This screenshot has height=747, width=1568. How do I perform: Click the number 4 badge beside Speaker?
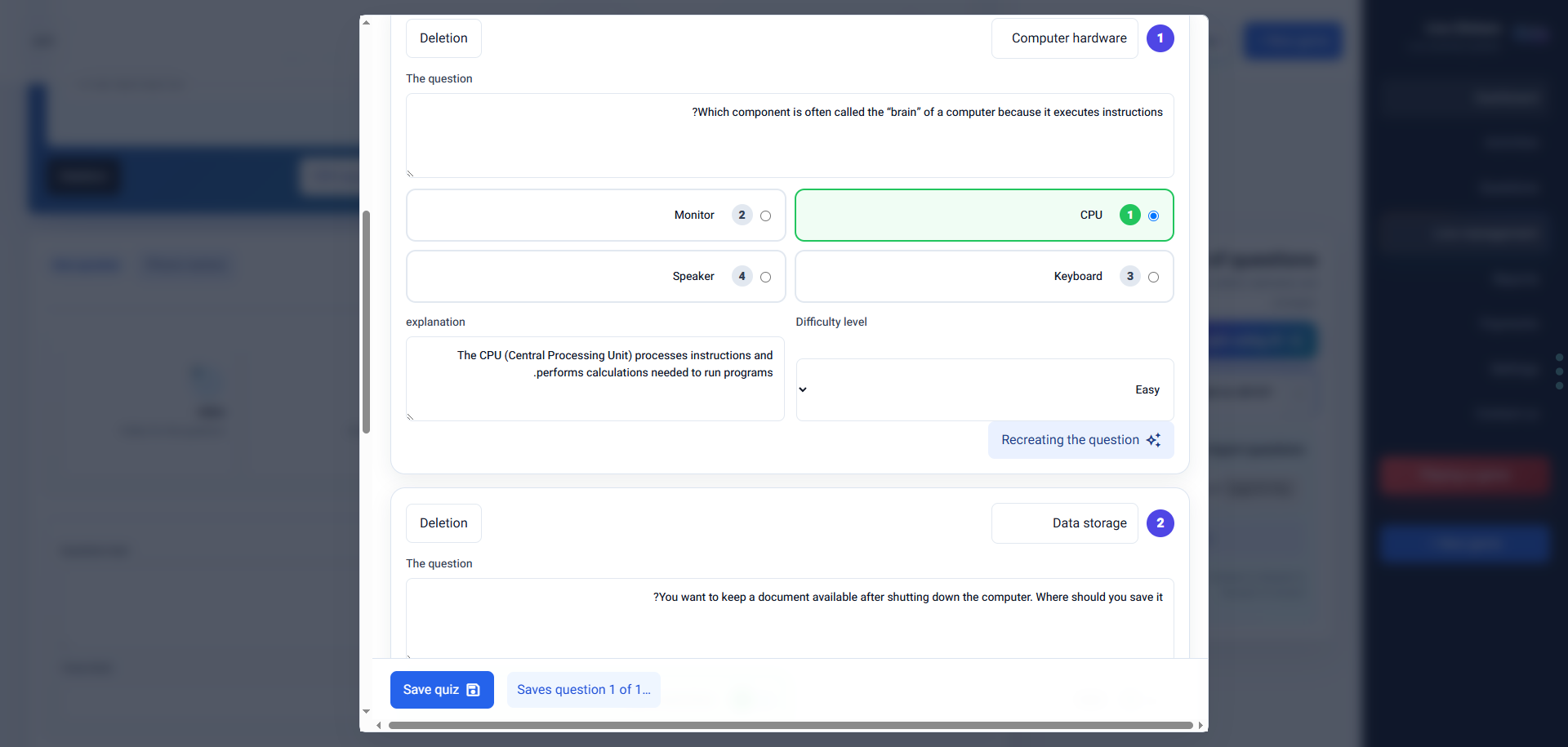coord(742,277)
